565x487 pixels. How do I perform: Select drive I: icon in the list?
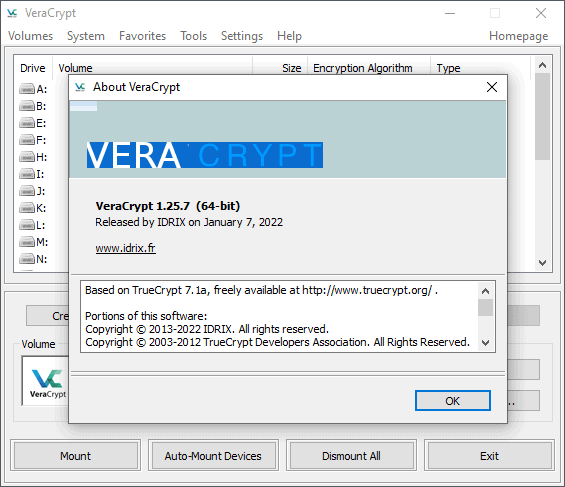point(27,174)
